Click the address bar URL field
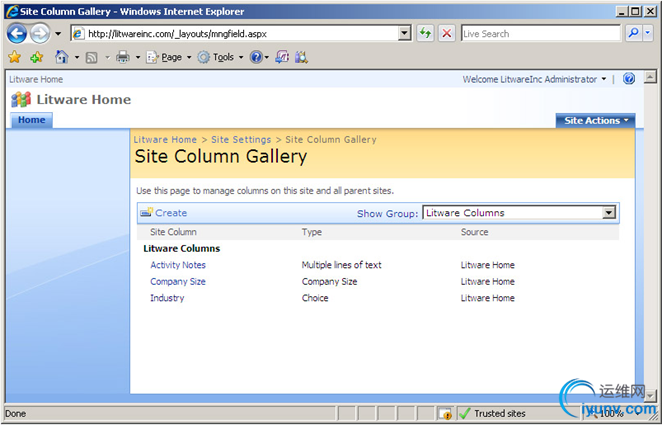 click(x=236, y=34)
